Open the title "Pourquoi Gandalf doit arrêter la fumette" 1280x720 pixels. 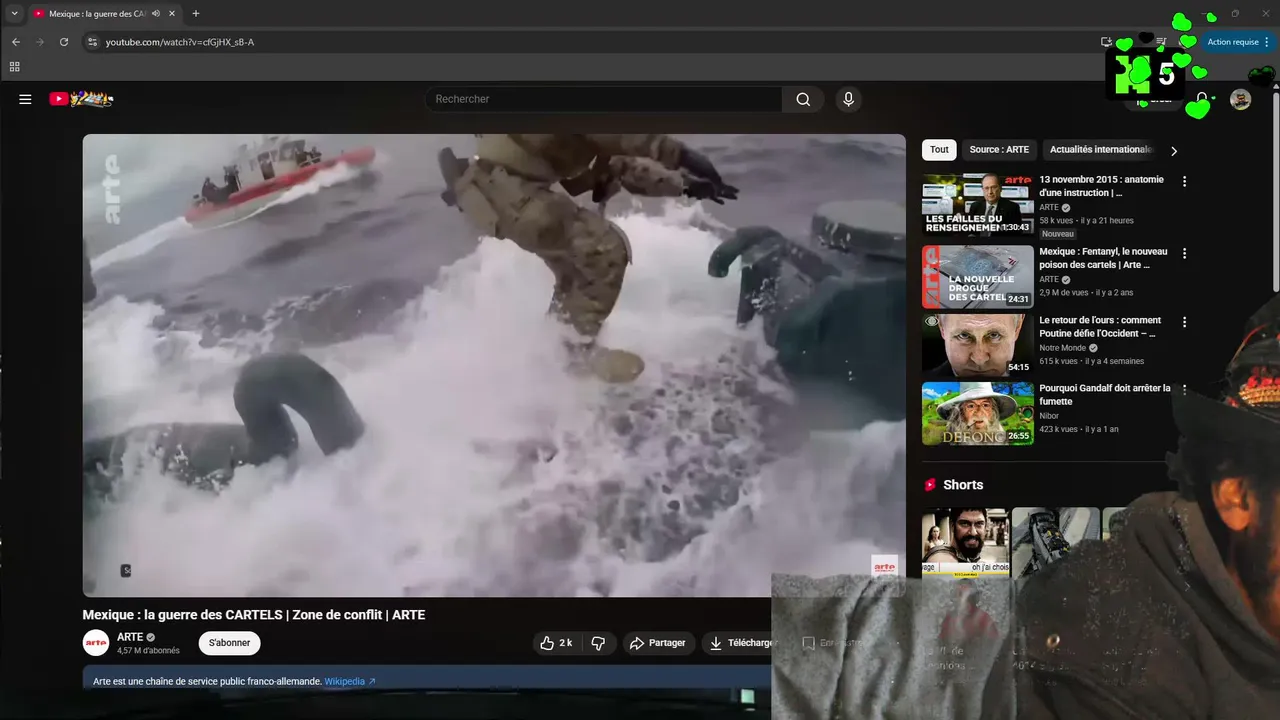pos(1104,394)
